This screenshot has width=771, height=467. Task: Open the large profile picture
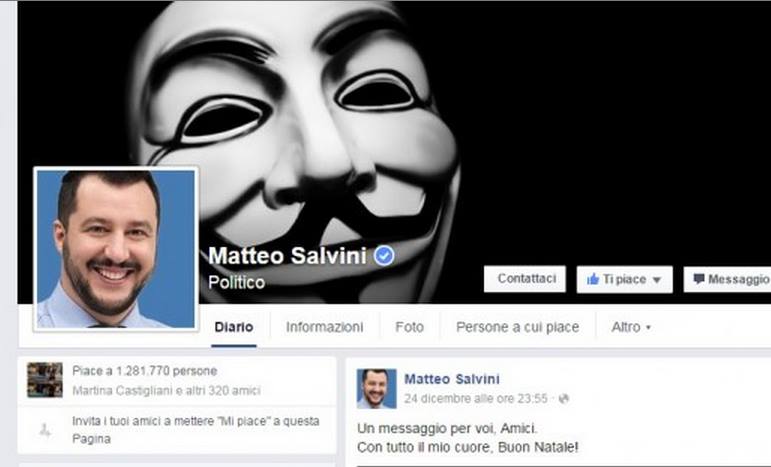(116, 249)
